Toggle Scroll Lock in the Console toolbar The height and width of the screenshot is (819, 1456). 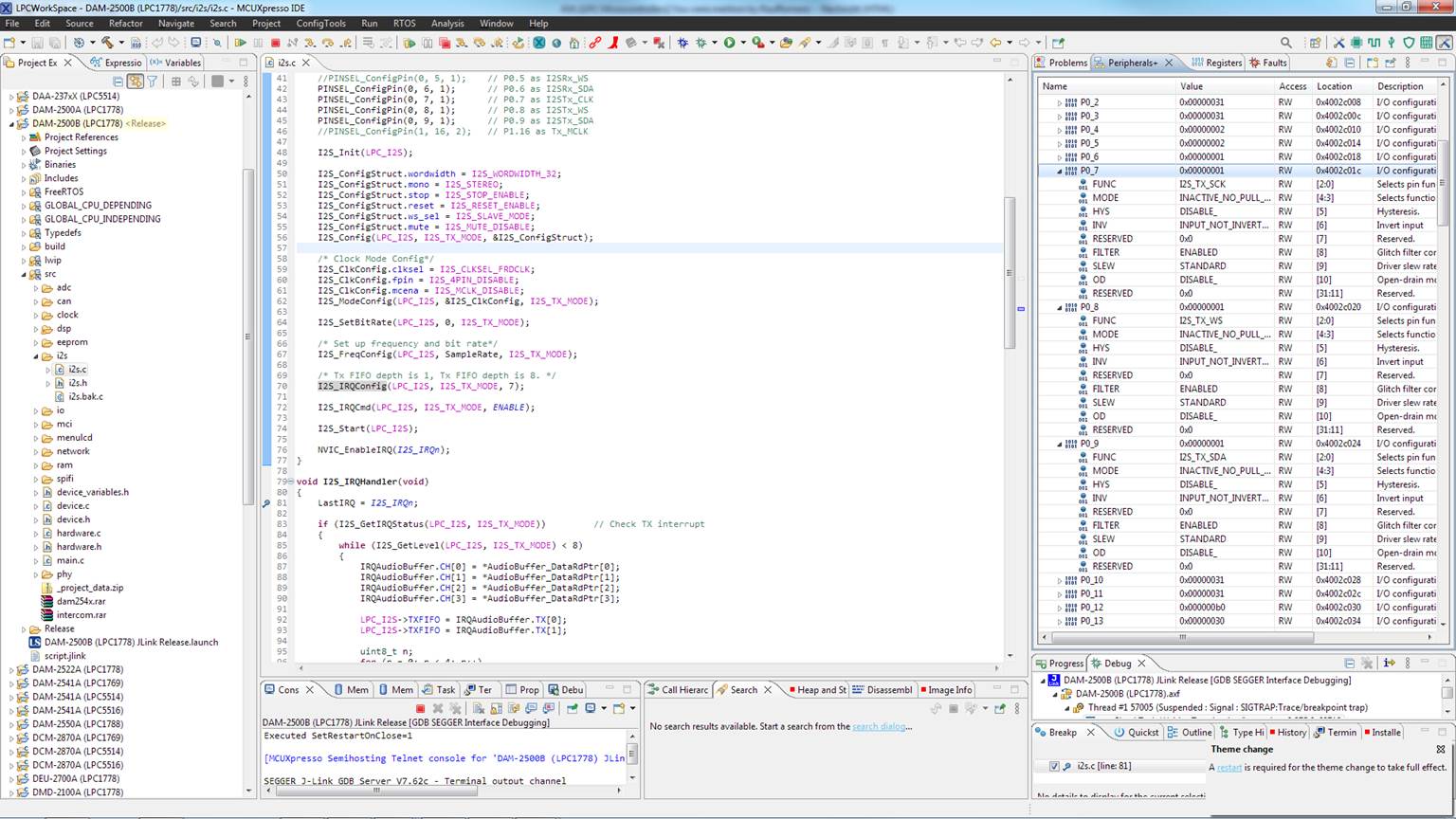pos(496,709)
